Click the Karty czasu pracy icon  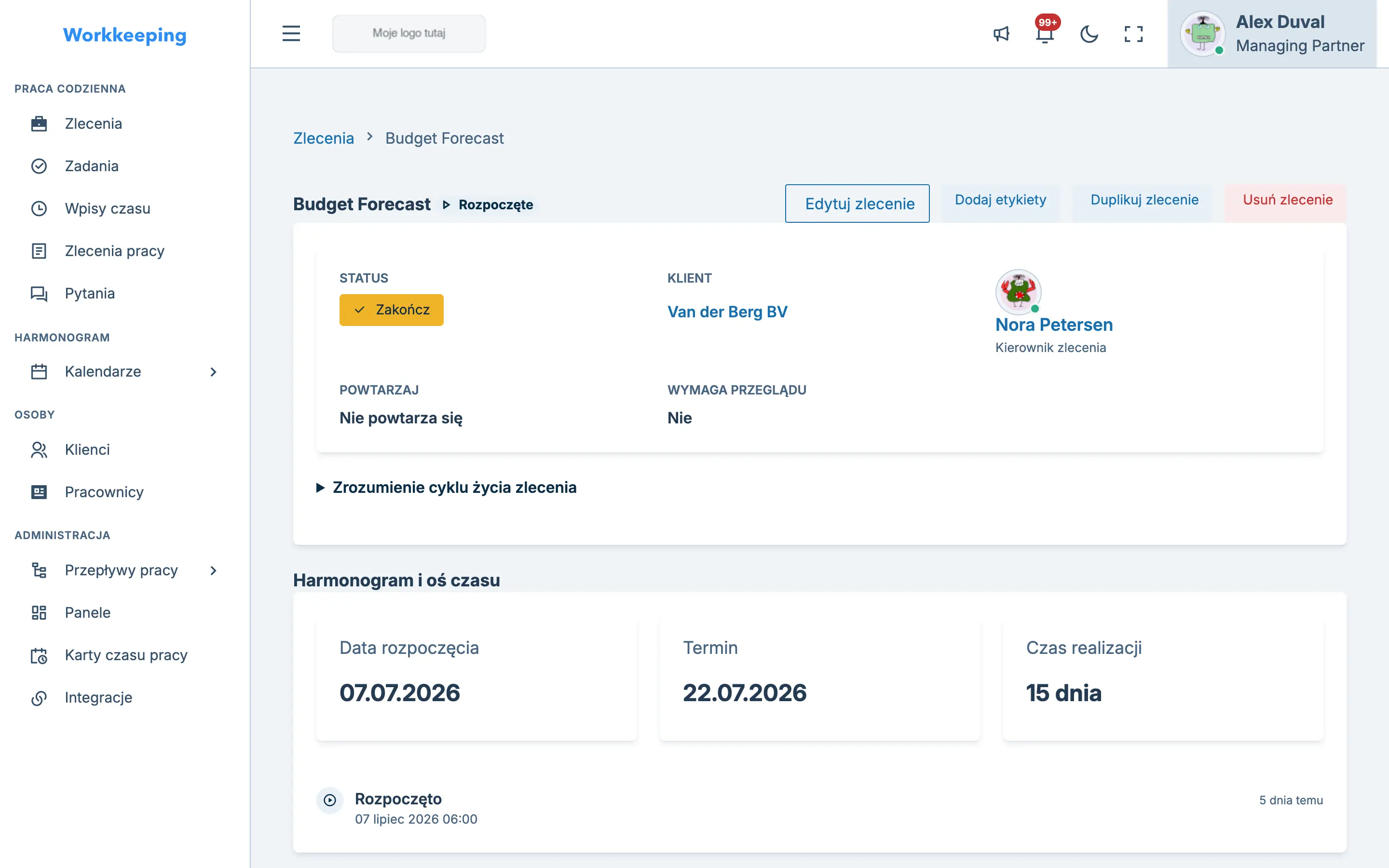point(39,655)
